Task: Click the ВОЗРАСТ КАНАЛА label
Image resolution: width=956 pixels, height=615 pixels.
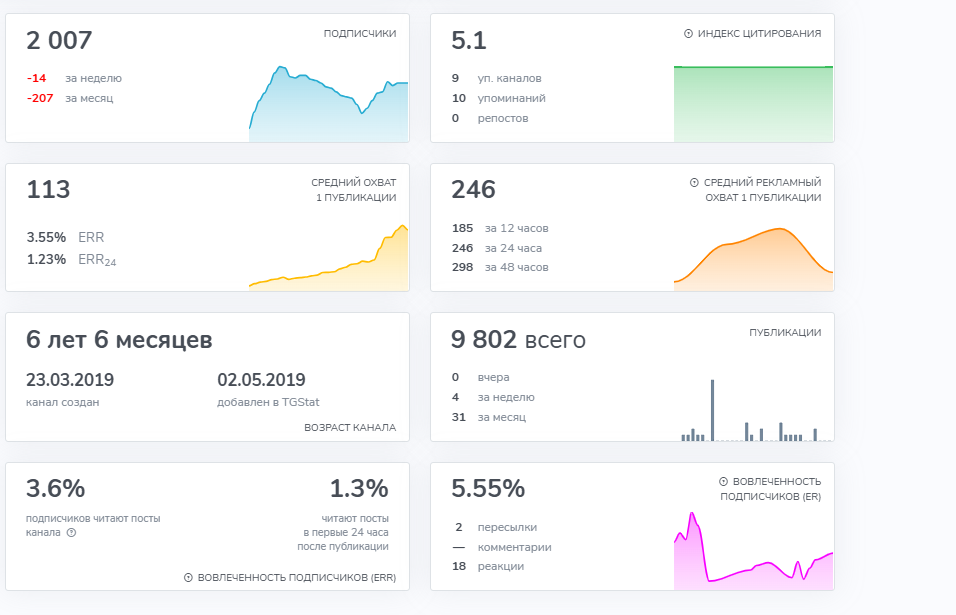Action: tap(349, 427)
